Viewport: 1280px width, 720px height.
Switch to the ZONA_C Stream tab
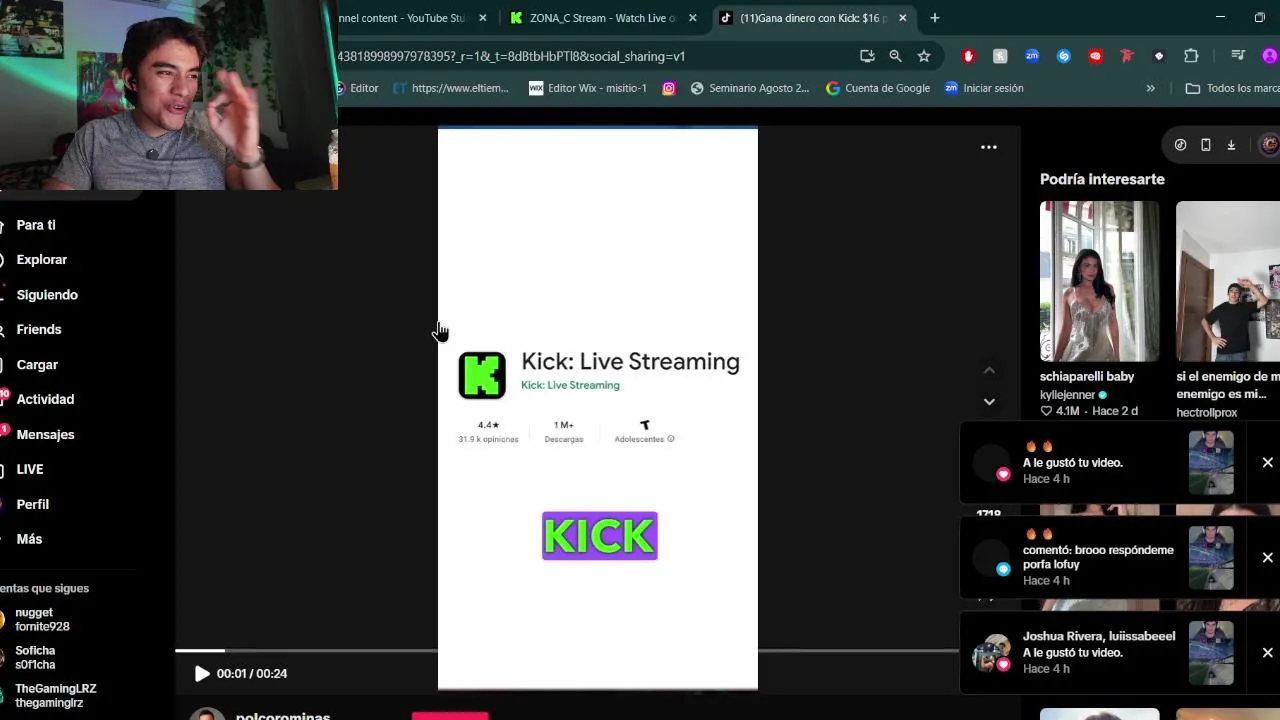point(603,18)
